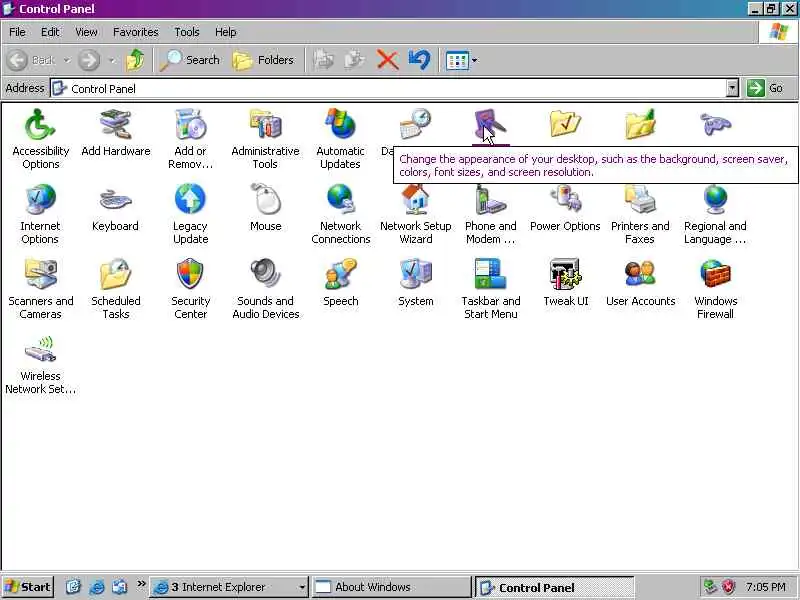Open the File menu
800x600 pixels.
[x=17, y=32]
